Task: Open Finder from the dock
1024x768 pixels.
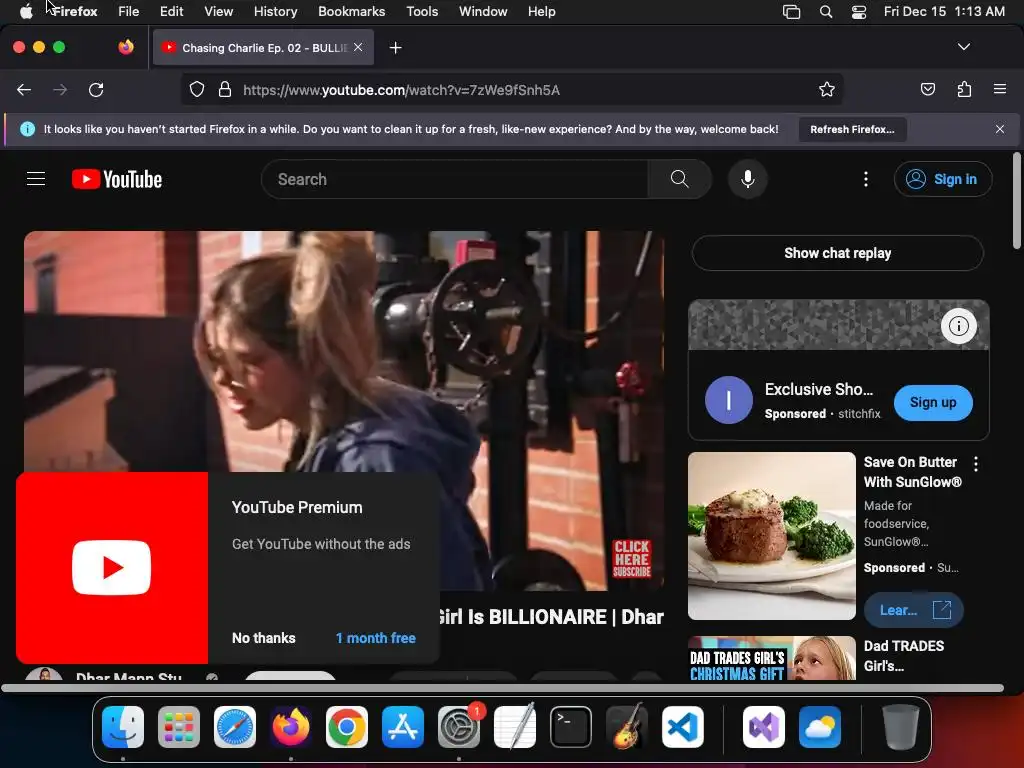Action: coord(123,727)
